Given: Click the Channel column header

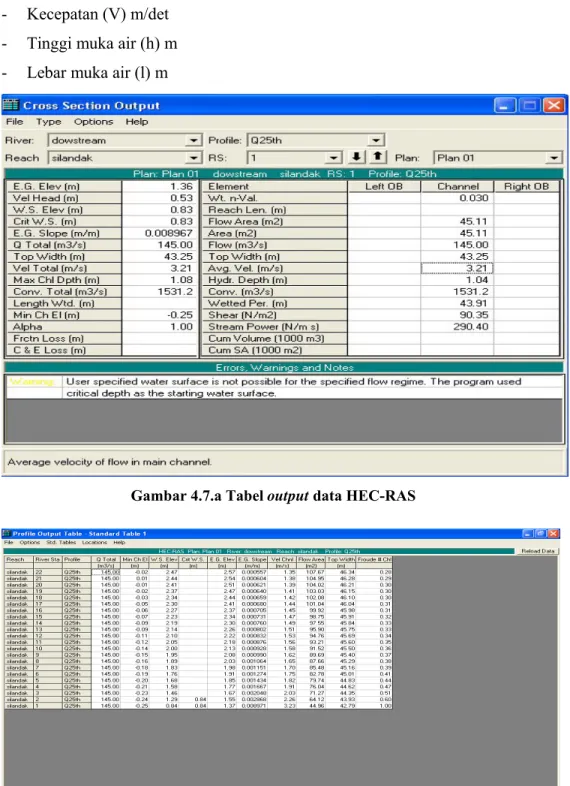Looking at the screenshot, I should [x=457, y=186].
